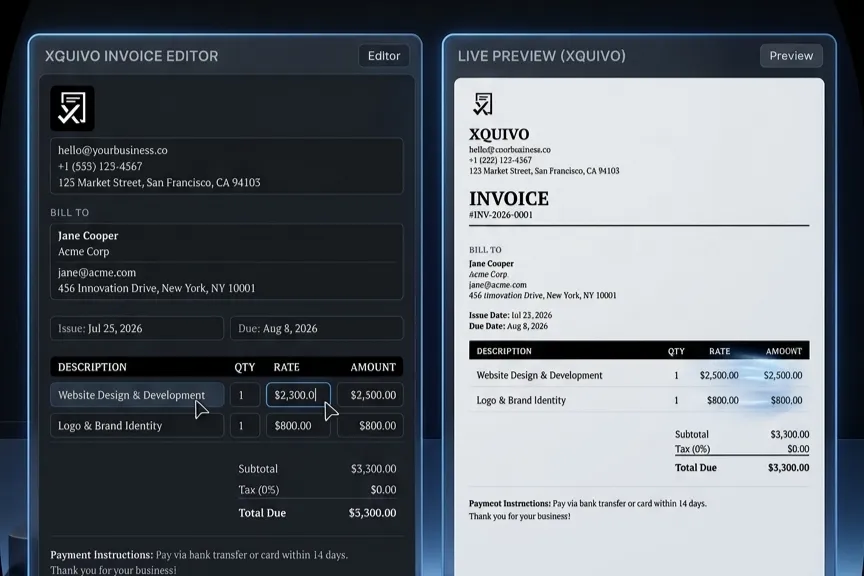
Task: Click the XQUIVO INVOICE EDITOR panel title
Action: [x=132, y=56]
